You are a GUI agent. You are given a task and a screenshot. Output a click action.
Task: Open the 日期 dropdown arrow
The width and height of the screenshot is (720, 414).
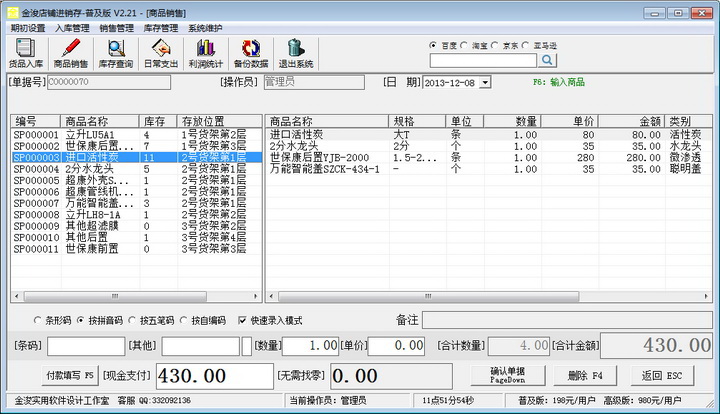tap(485, 83)
